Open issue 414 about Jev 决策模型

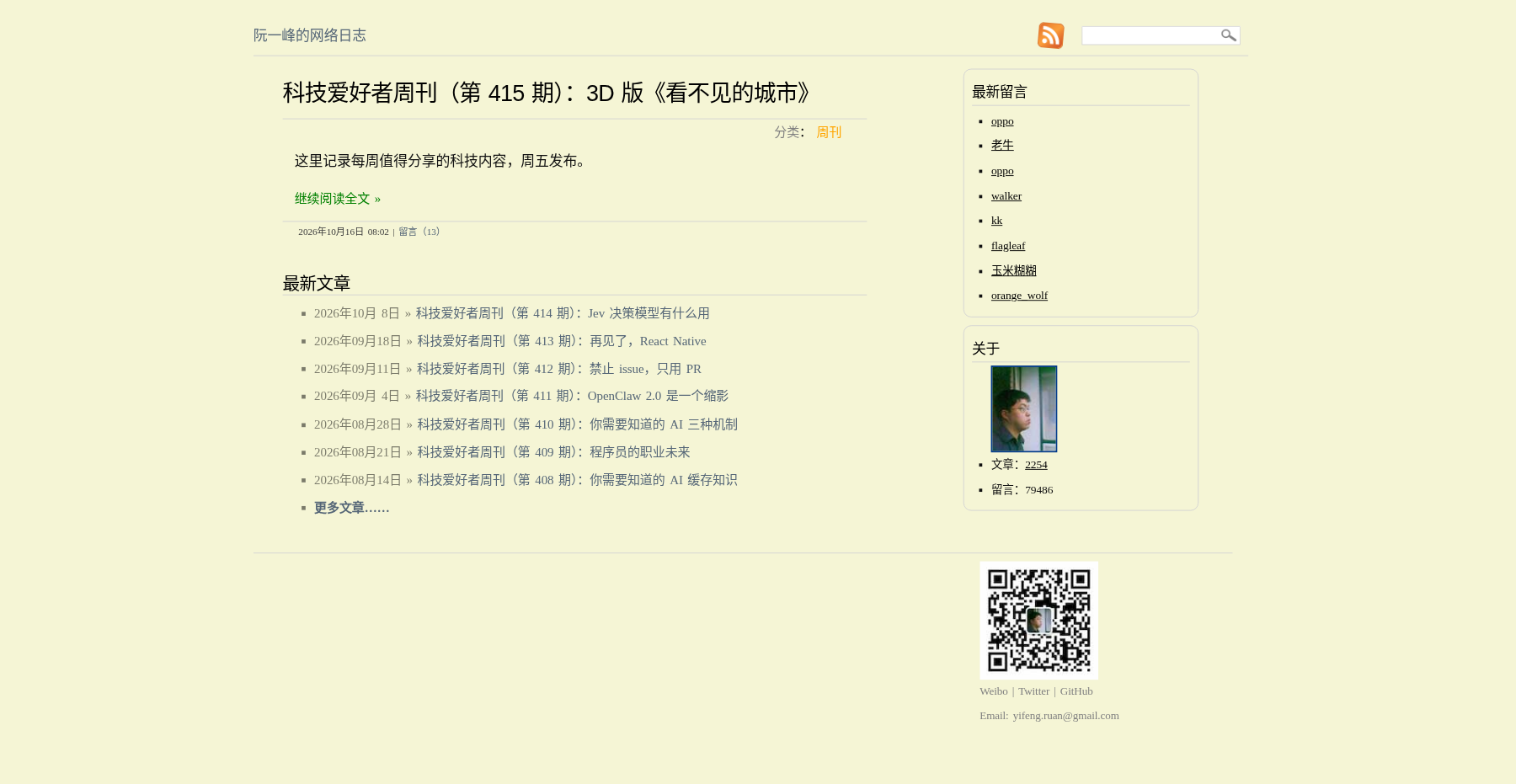pos(563,313)
